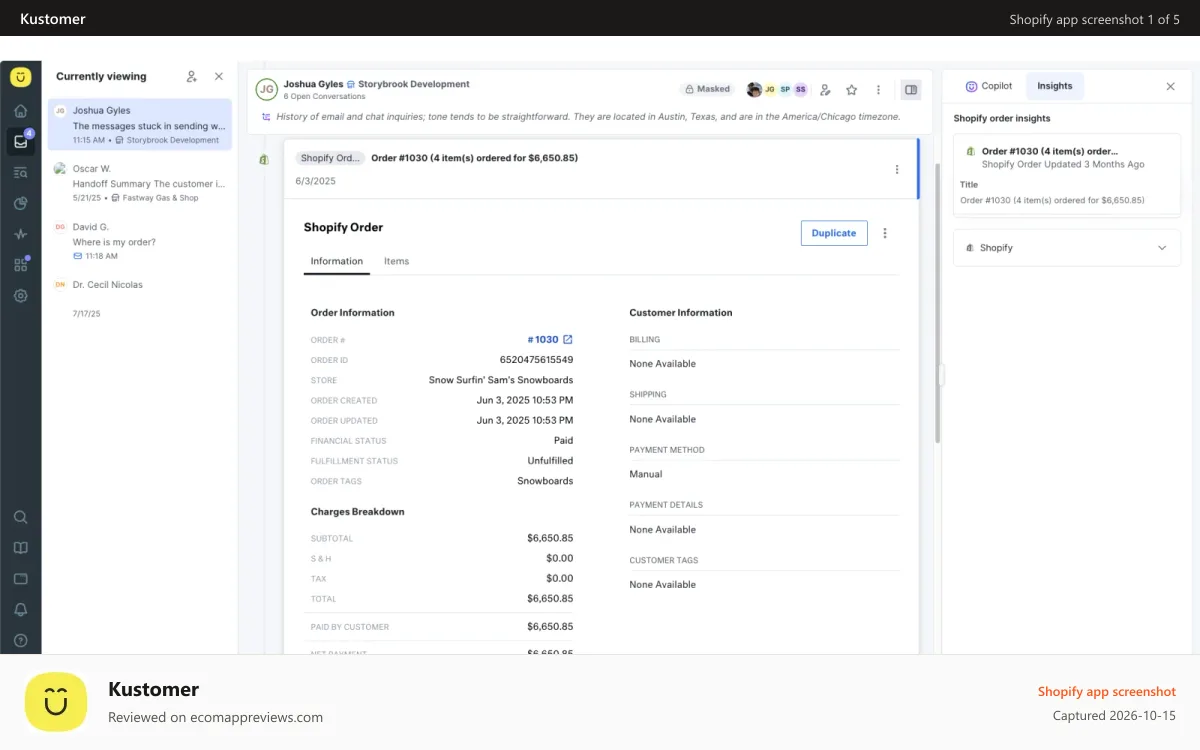Click Unfulfilled fulfillment status value
The image size is (1200, 750).
coord(551,461)
